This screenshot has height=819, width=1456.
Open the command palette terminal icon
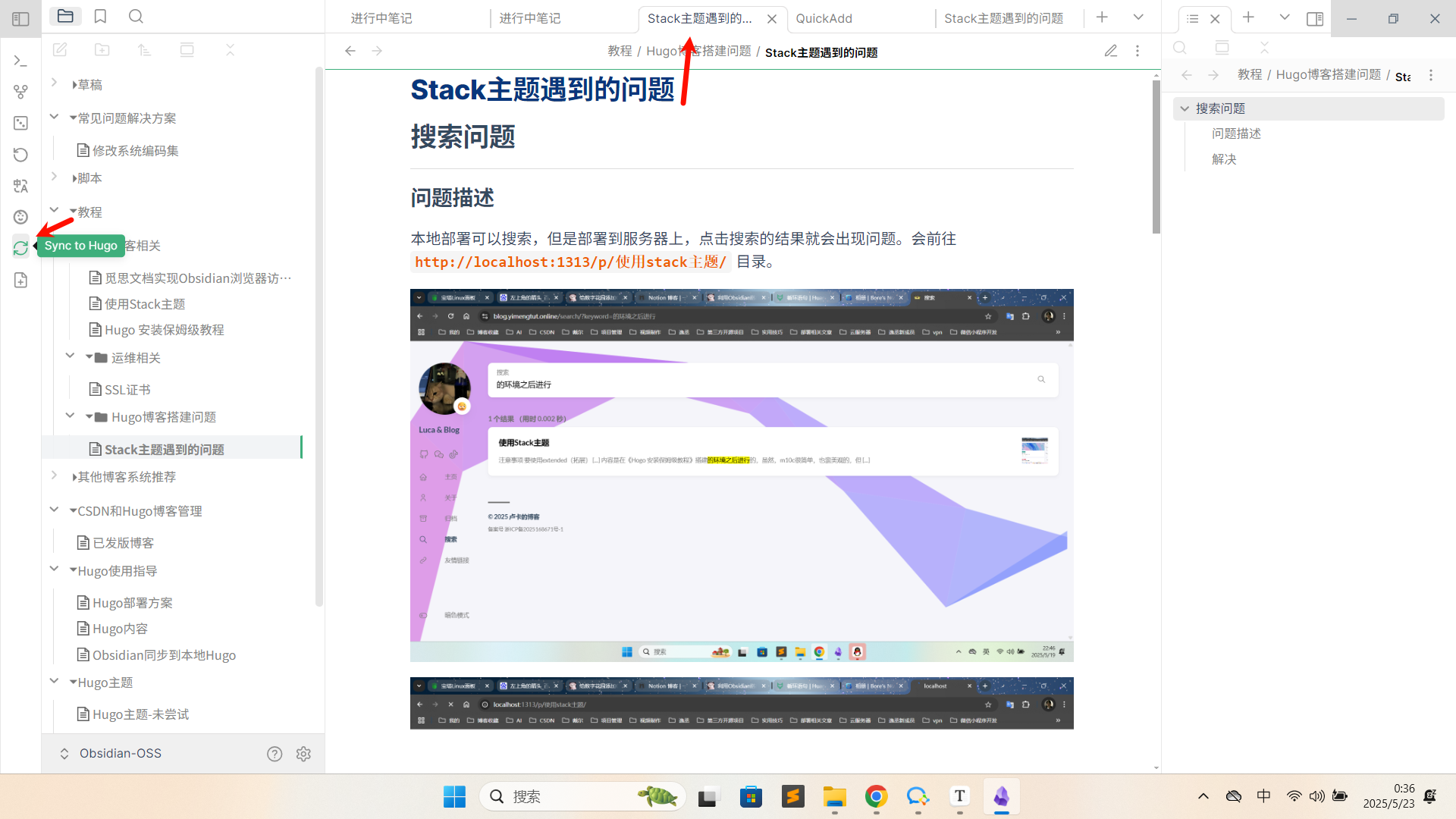tap(20, 61)
